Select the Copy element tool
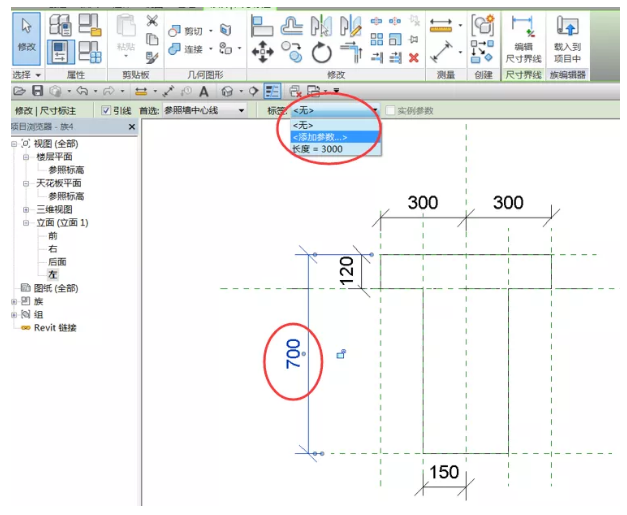 pyautogui.click(x=292, y=52)
